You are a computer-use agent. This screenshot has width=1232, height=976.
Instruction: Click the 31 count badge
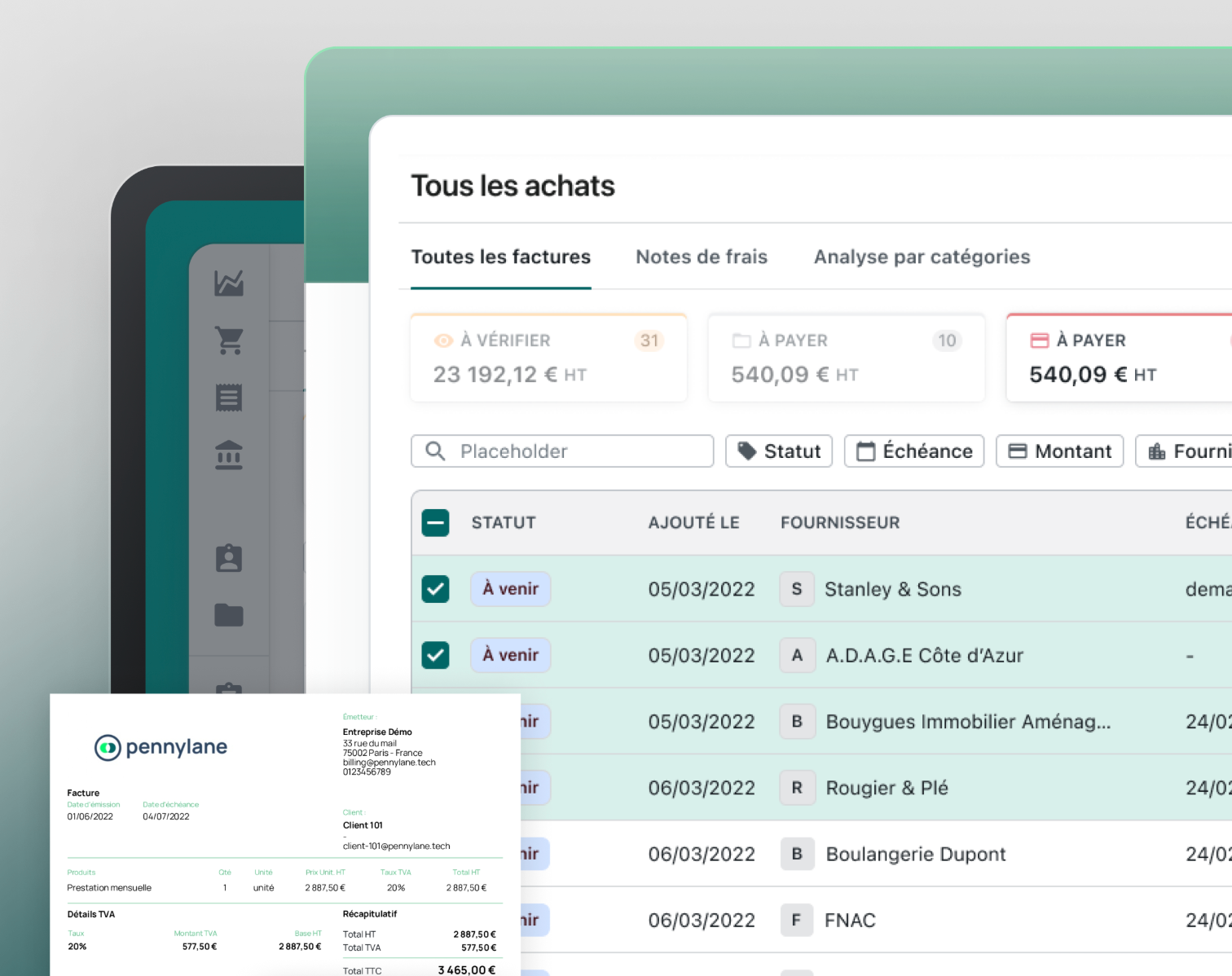(x=649, y=341)
